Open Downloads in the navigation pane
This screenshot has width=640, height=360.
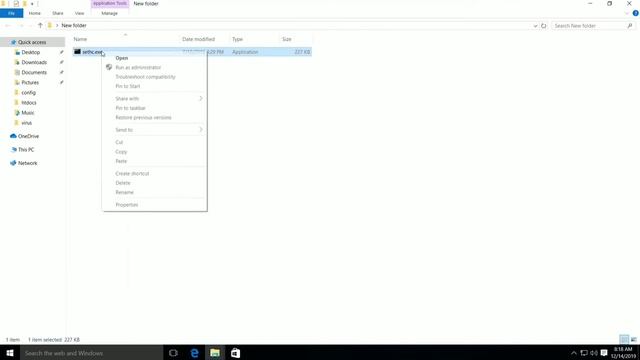coord(34,62)
